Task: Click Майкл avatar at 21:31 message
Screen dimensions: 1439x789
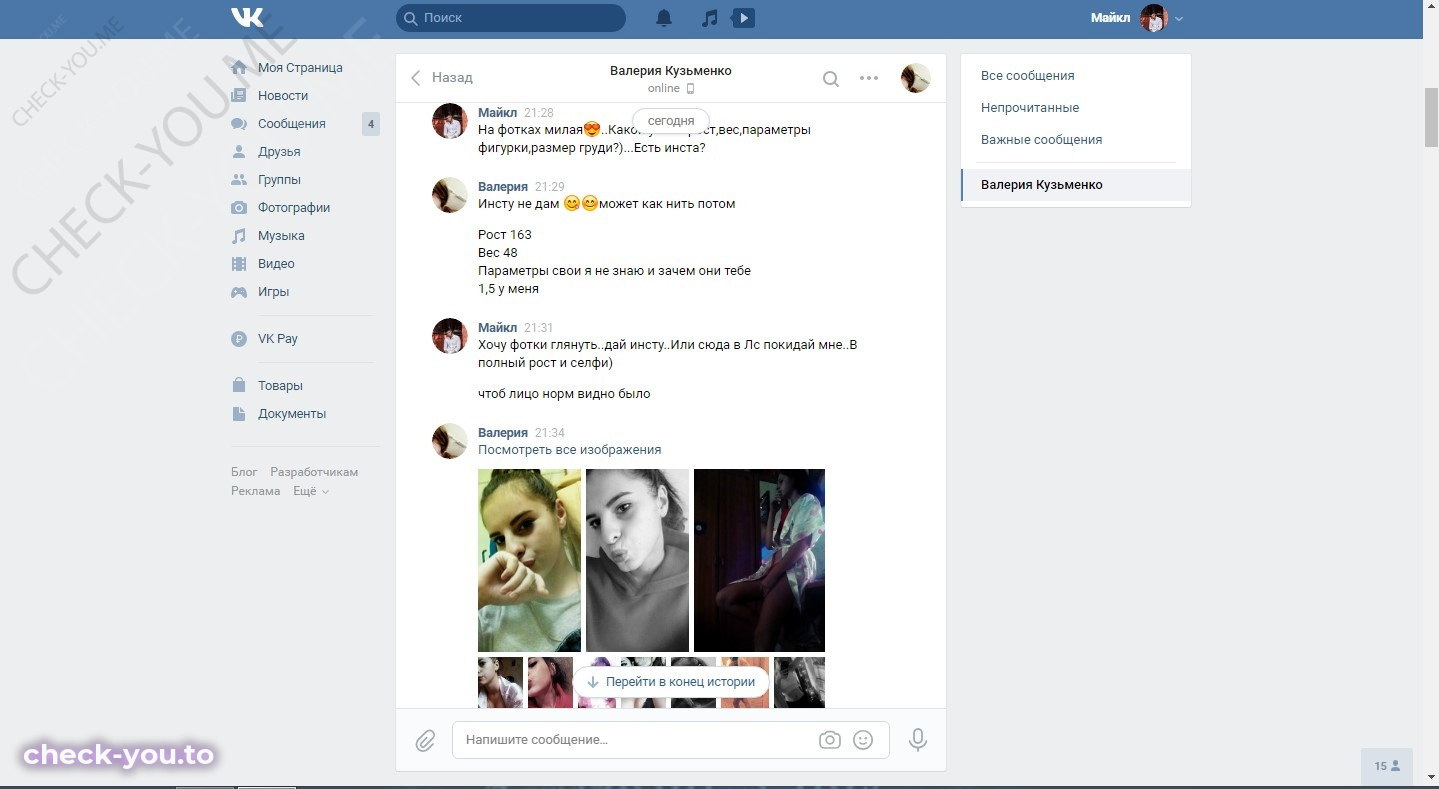Action: (x=450, y=336)
